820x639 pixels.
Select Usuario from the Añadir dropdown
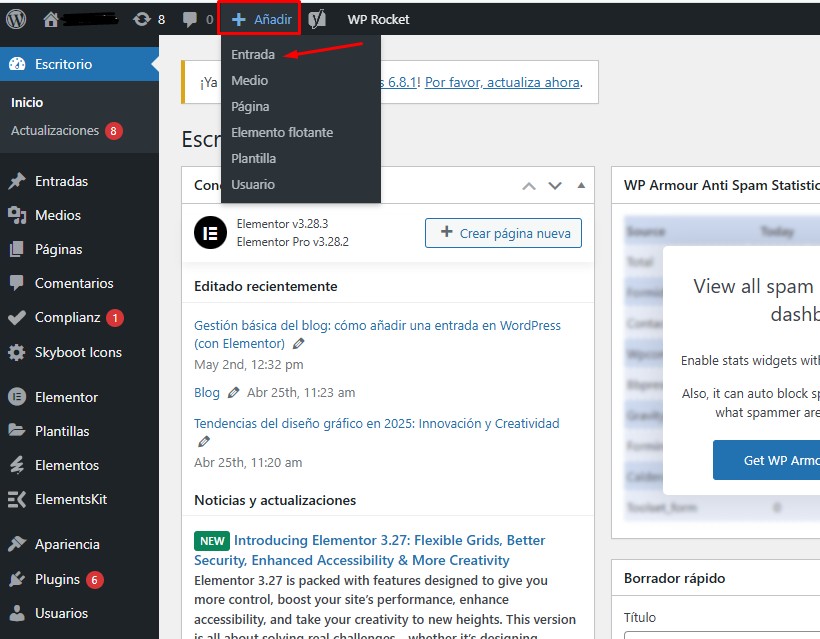253,185
